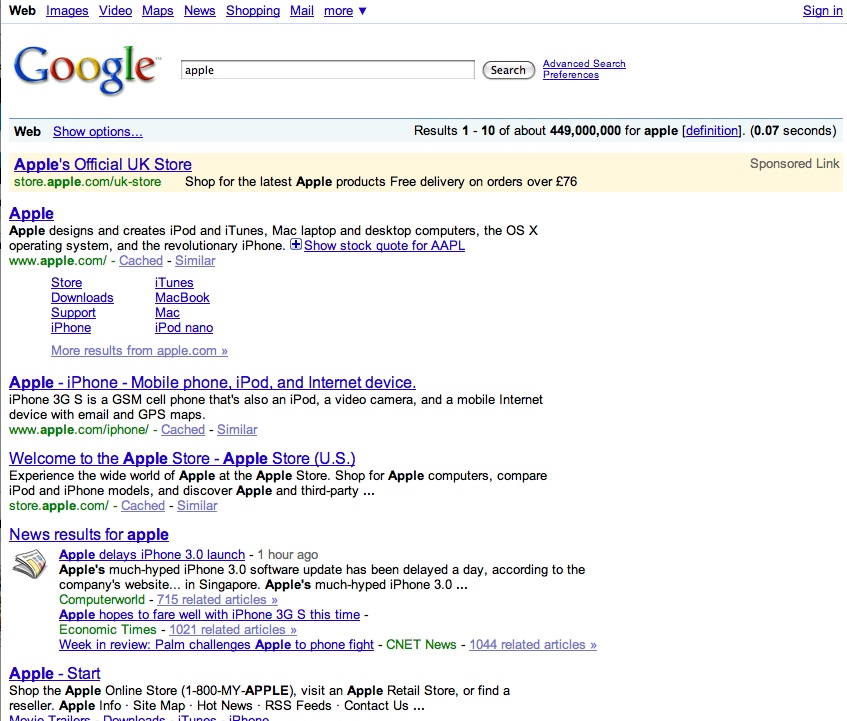Switch to the Images search tab
847x721 pixels.
[67, 11]
